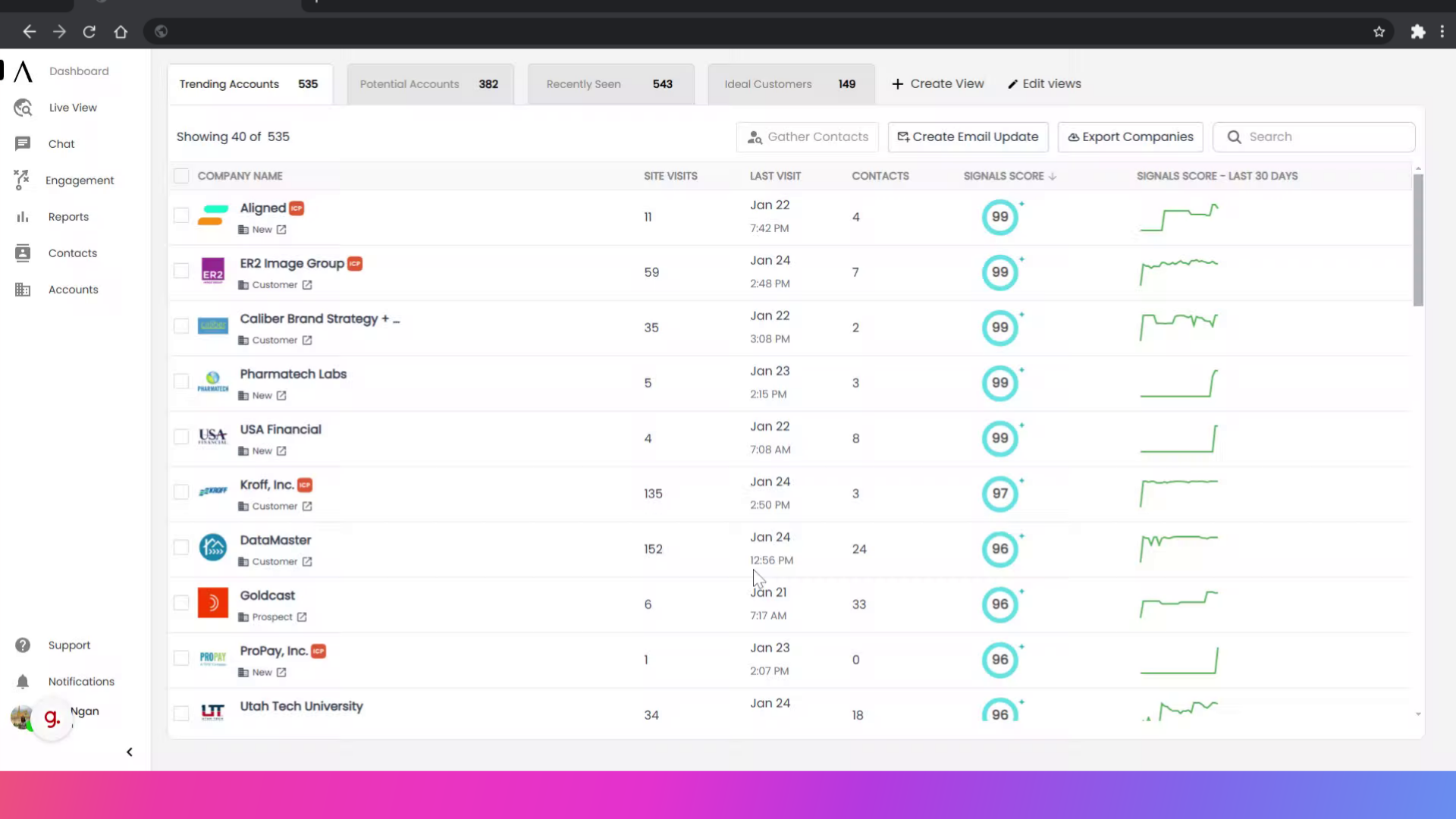This screenshot has height=819, width=1456.
Task: Click the Create Email Update button
Action: tap(968, 137)
